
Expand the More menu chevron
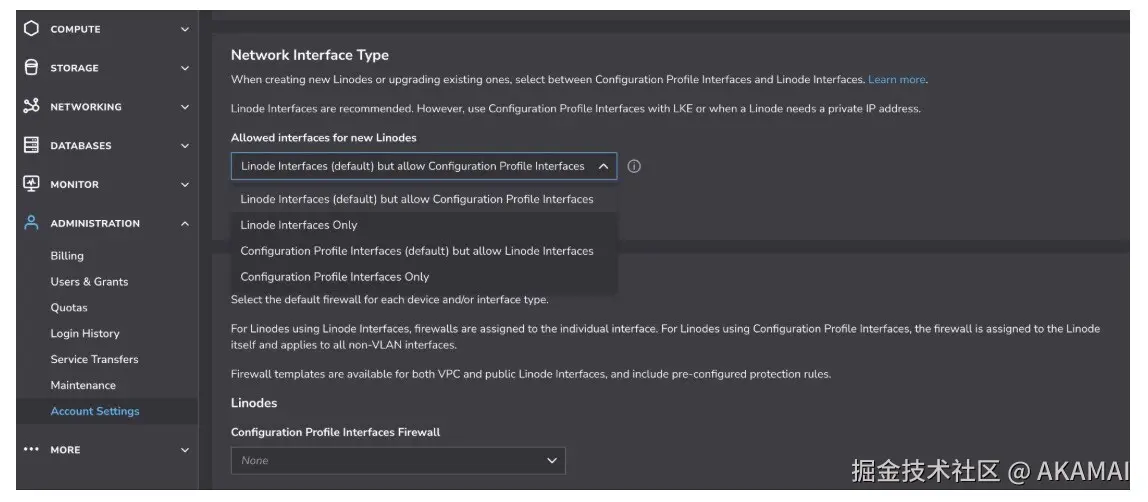(x=184, y=450)
